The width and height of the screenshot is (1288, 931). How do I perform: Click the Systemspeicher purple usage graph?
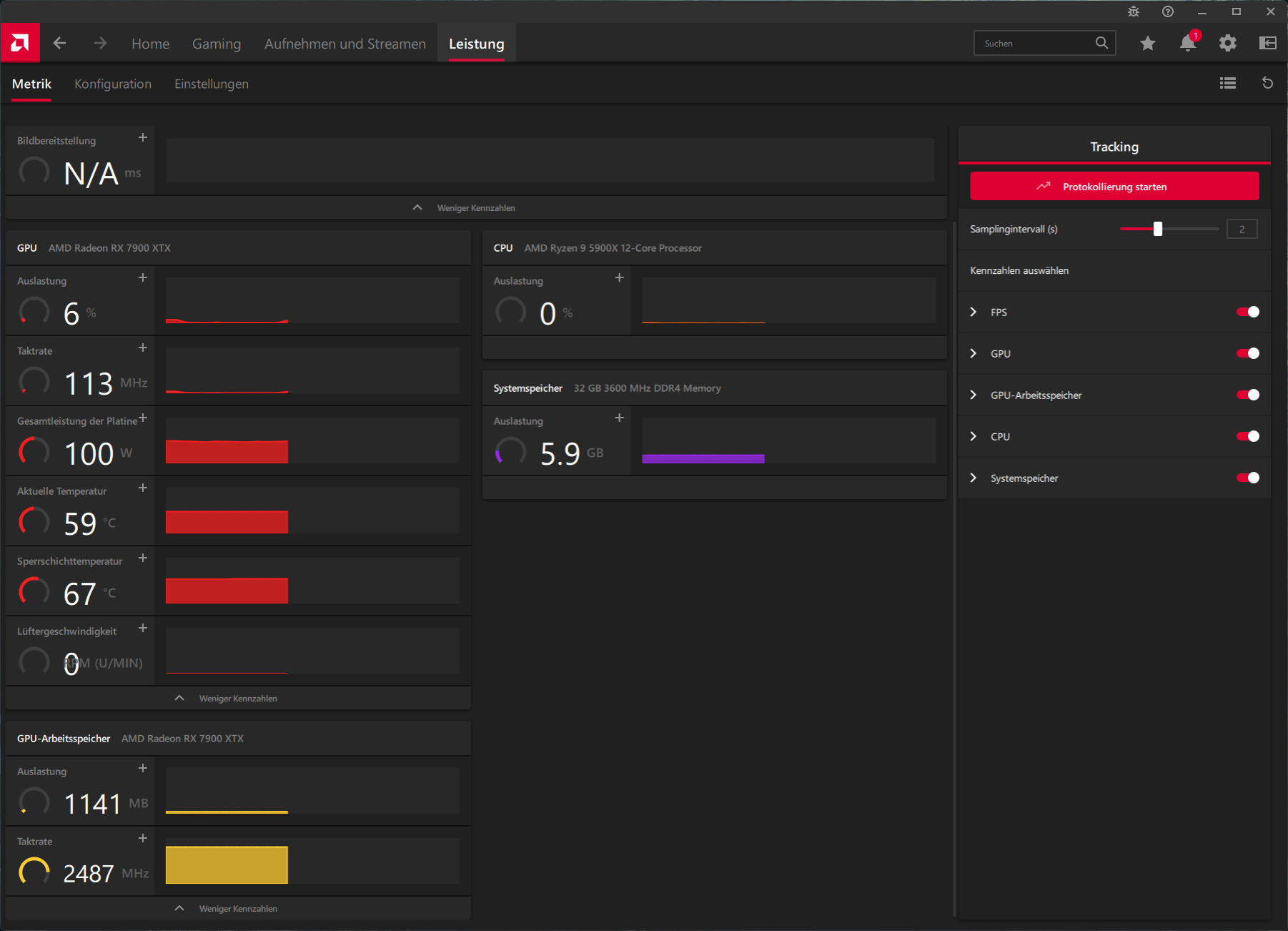pyautogui.click(x=789, y=440)
